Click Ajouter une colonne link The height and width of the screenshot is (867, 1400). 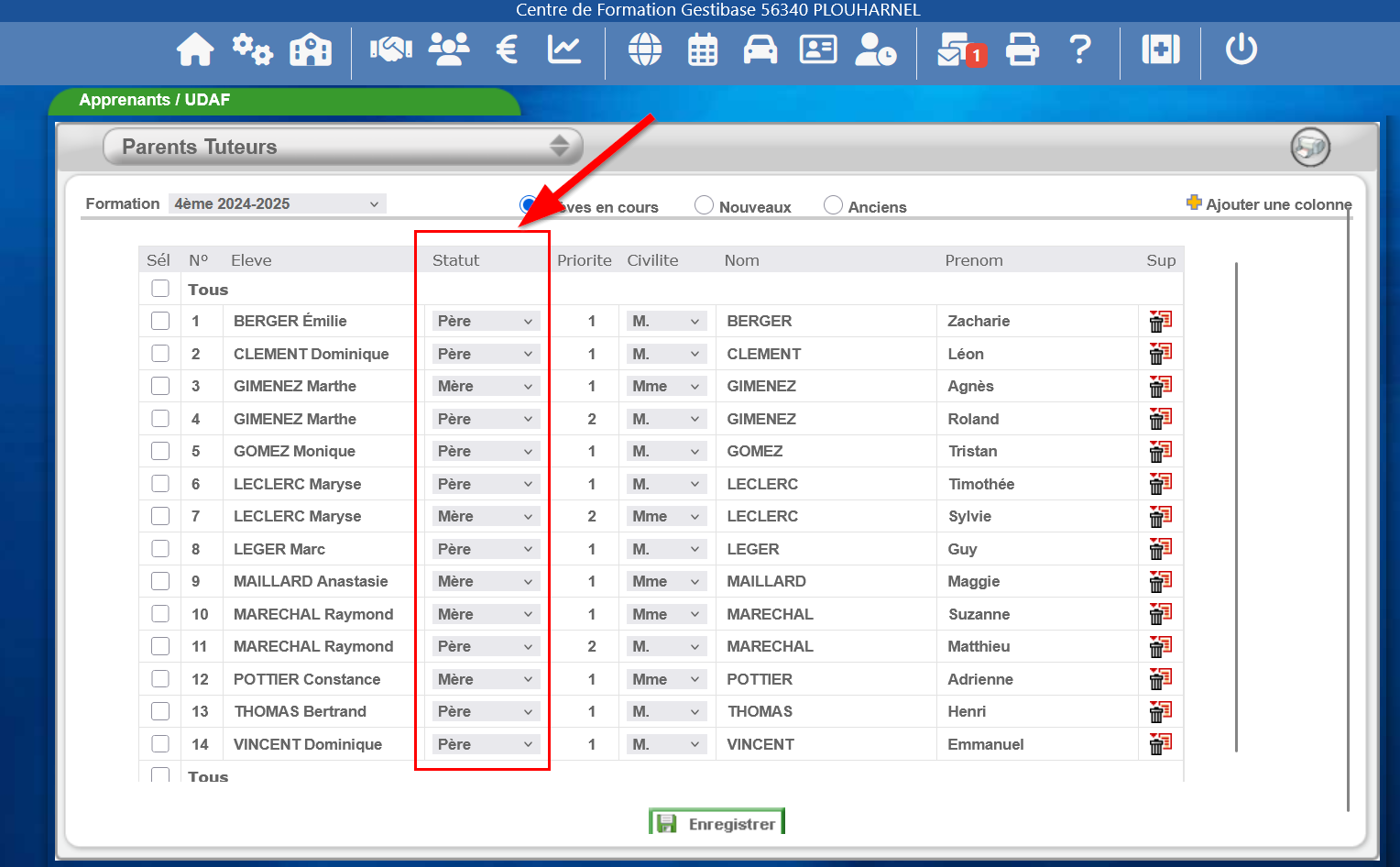[1269, 203]
